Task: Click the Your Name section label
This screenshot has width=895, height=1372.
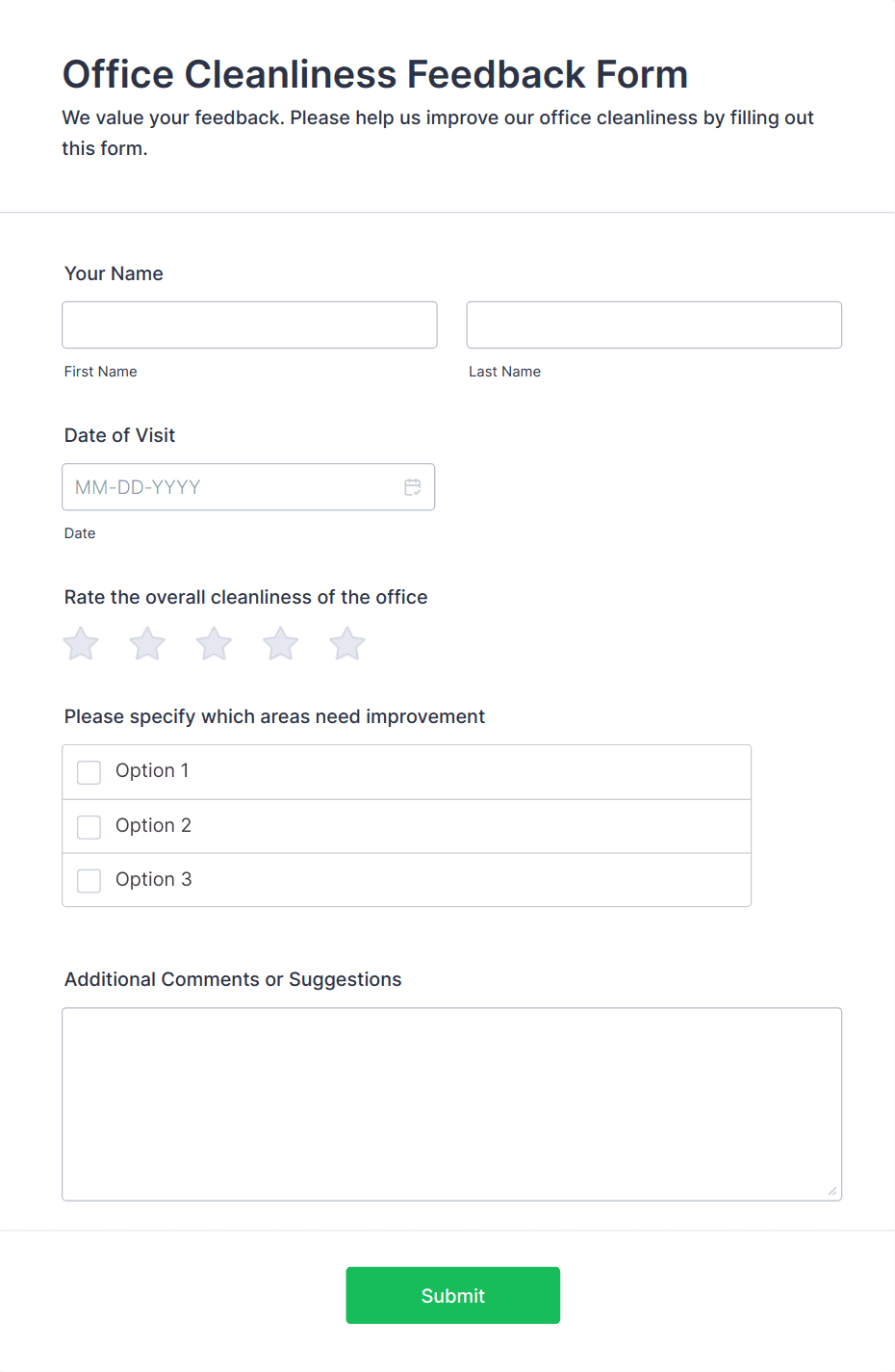Action: tap(114, 273)
